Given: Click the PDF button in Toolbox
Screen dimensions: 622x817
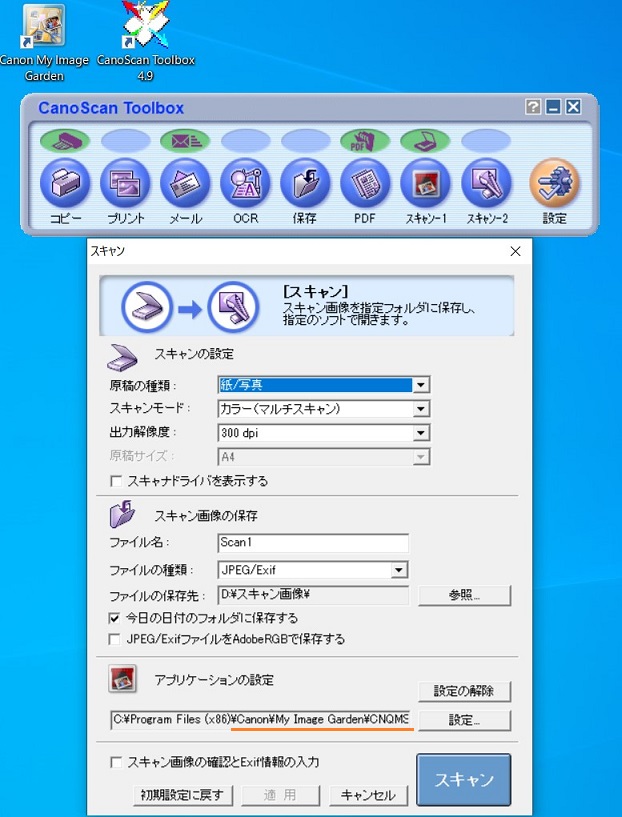Looking at the screenshot, I should pyautogui.click(x=365, y=183).
